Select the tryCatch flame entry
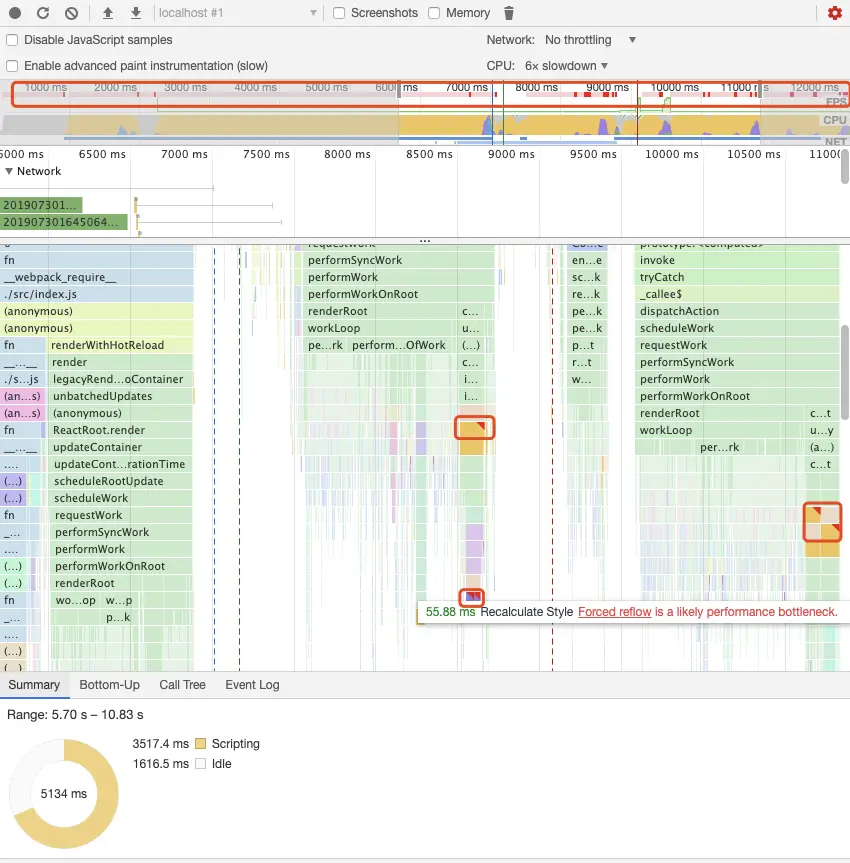 click(737, 277)
